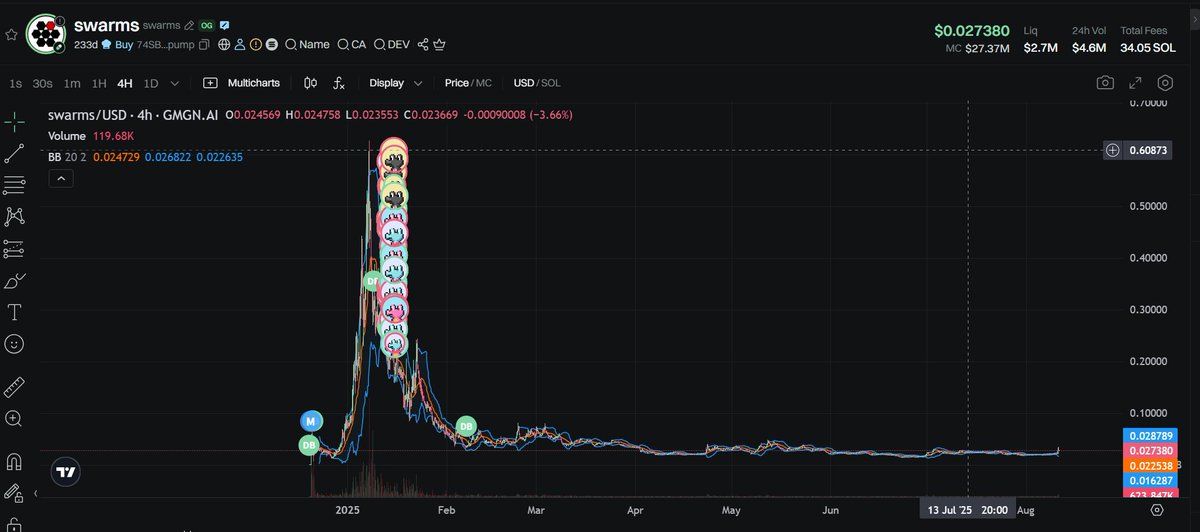
Task: Open the blue chat bubble icon
Action: 225,25
